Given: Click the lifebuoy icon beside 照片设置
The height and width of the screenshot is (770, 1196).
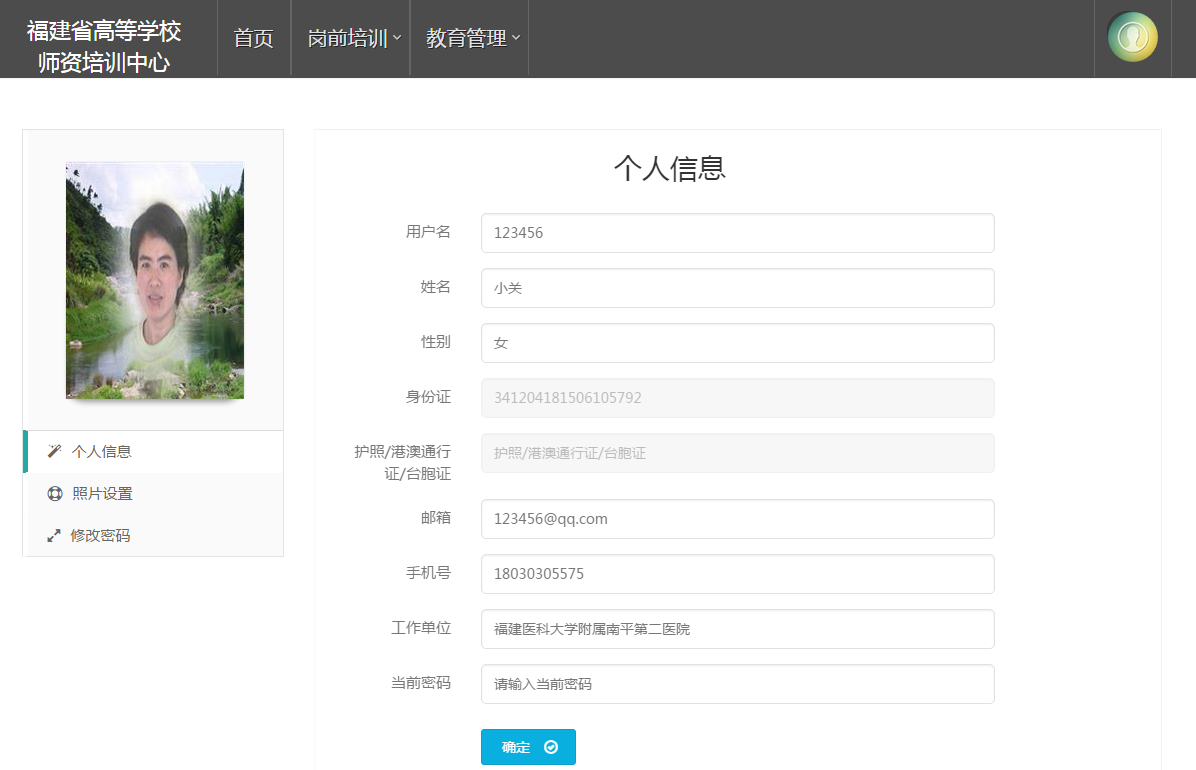Looking at the screenshot, I should pyautogui.click(x=54, y=494).
